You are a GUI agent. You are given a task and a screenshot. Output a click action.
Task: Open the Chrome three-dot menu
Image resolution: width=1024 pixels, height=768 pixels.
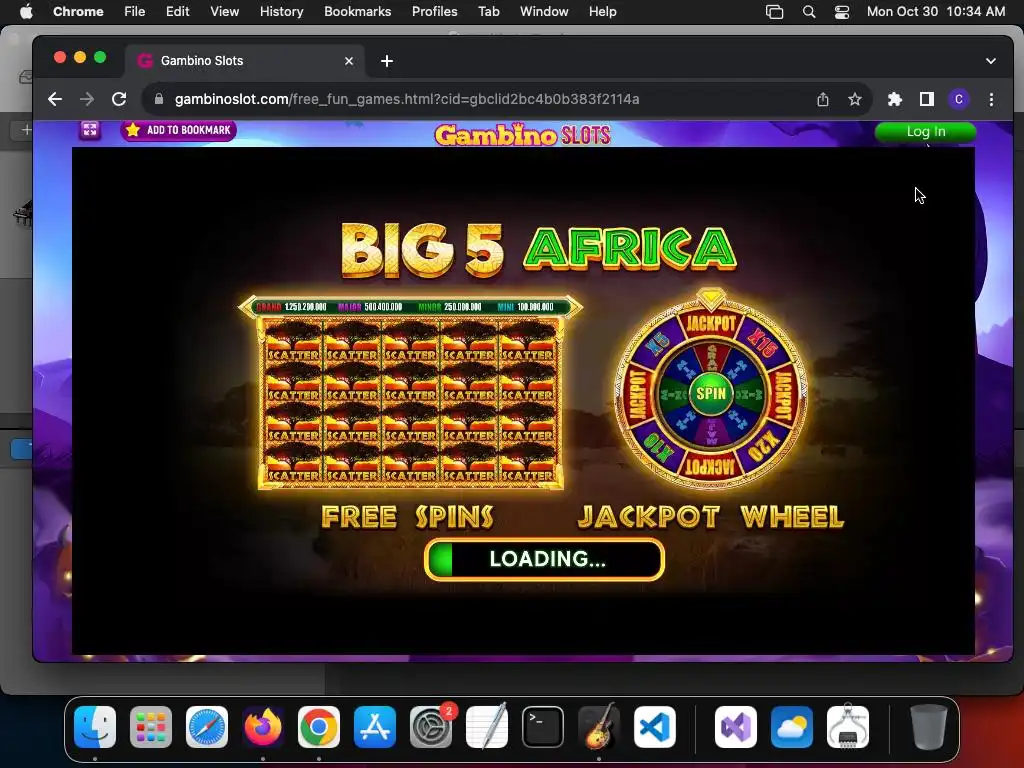coord(991,99)
